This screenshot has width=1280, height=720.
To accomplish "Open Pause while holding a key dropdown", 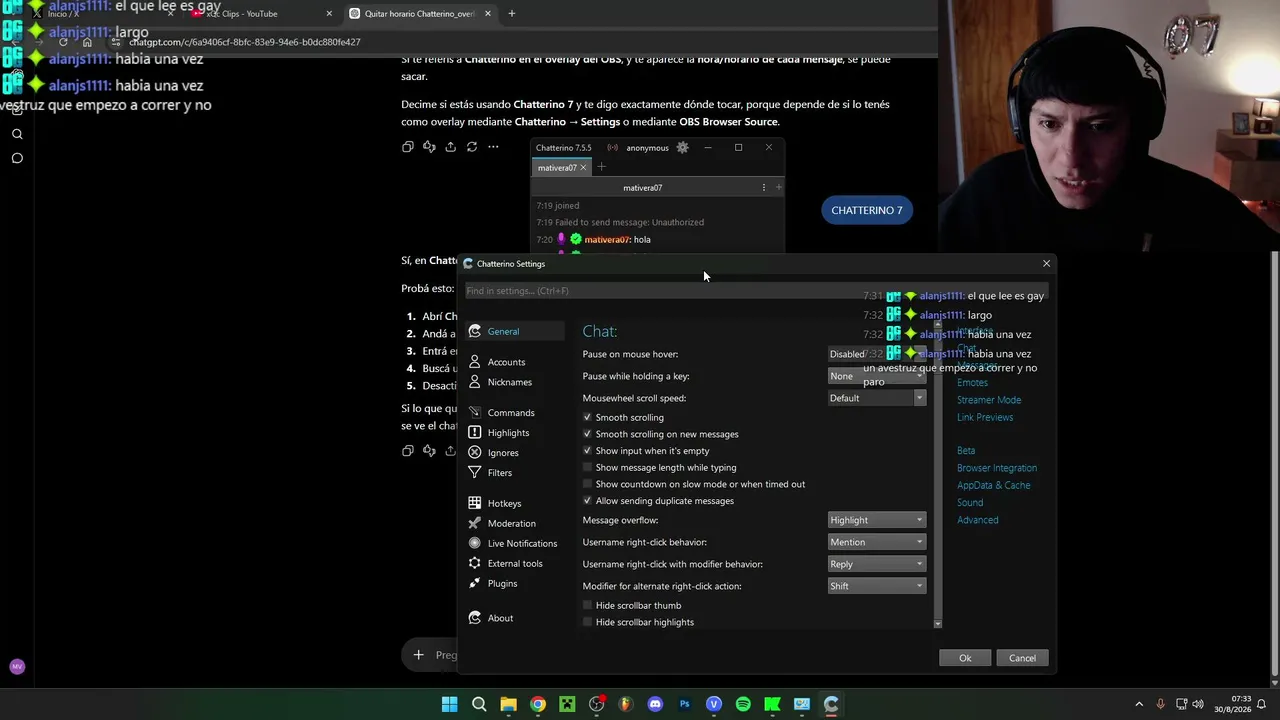I will 877,376.
